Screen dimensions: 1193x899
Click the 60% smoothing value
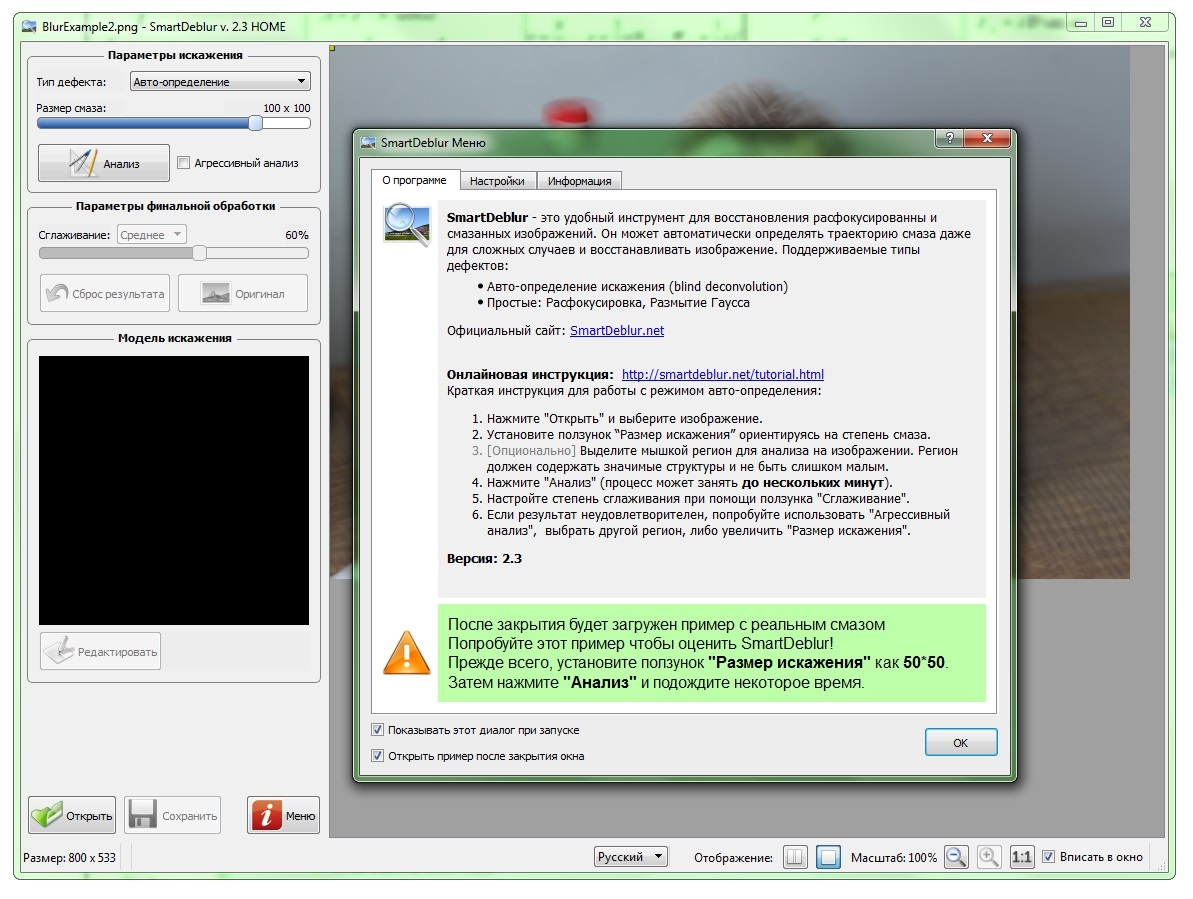click(297, 235)
